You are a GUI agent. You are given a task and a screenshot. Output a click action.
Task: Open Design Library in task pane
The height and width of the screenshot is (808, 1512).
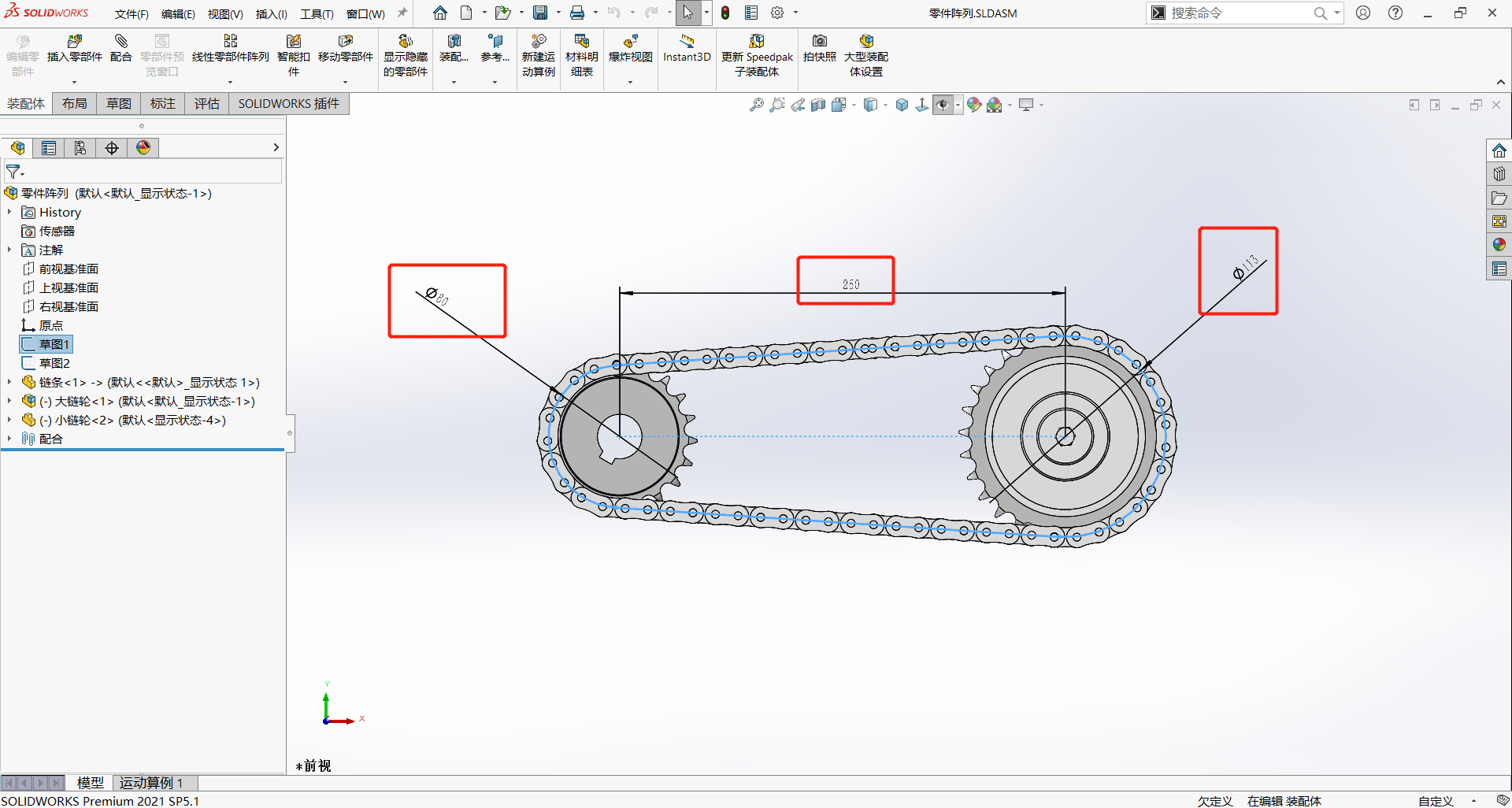(1499, 174)
